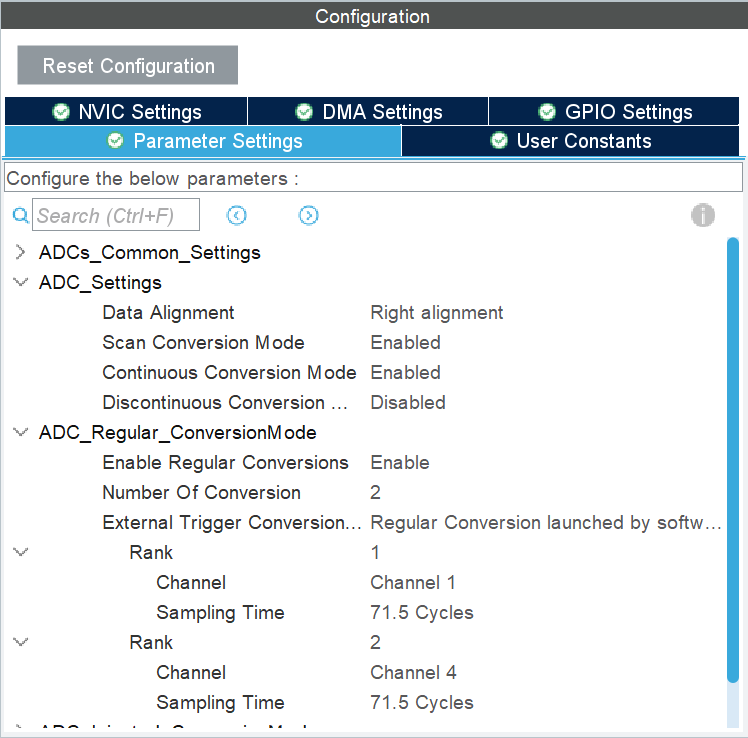Select the User Constants tab
Screen dimensions: 748x738
coord(571,141)
